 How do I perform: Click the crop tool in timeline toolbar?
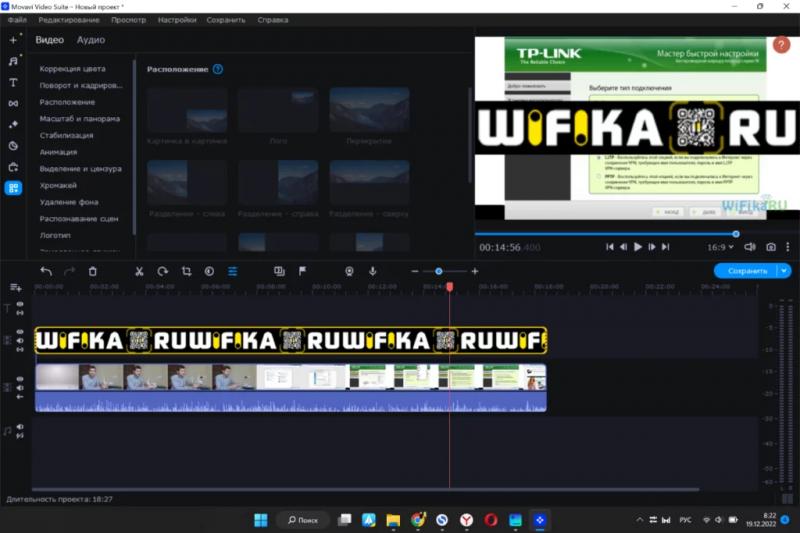click(186, 271)
